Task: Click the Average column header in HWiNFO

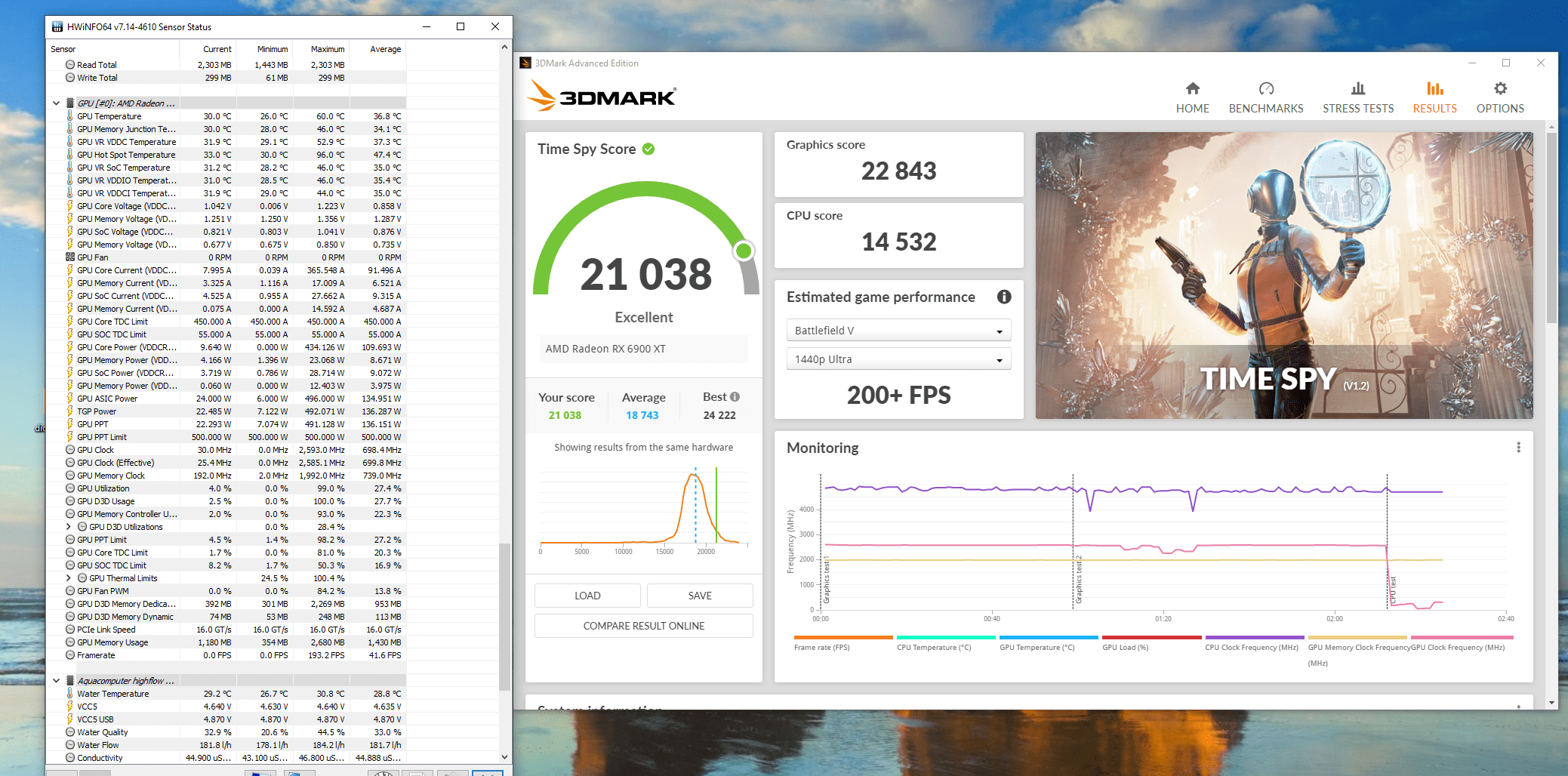Action: click(x=377, y=49)
